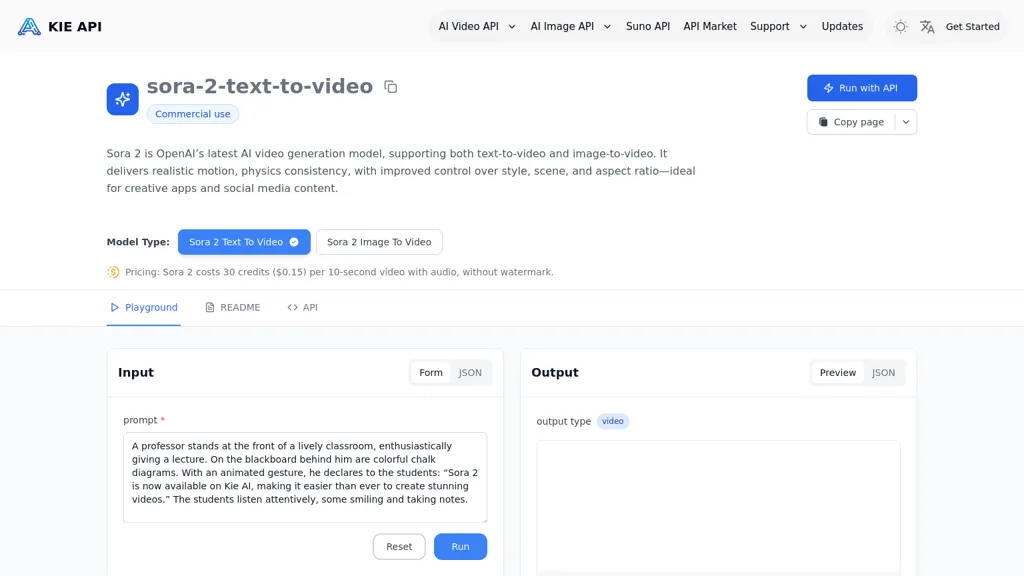Image resolution: width=1024 pixels, height=576 pixels.
Task: Click the pricing coin icon
Action: click(113, 272)
